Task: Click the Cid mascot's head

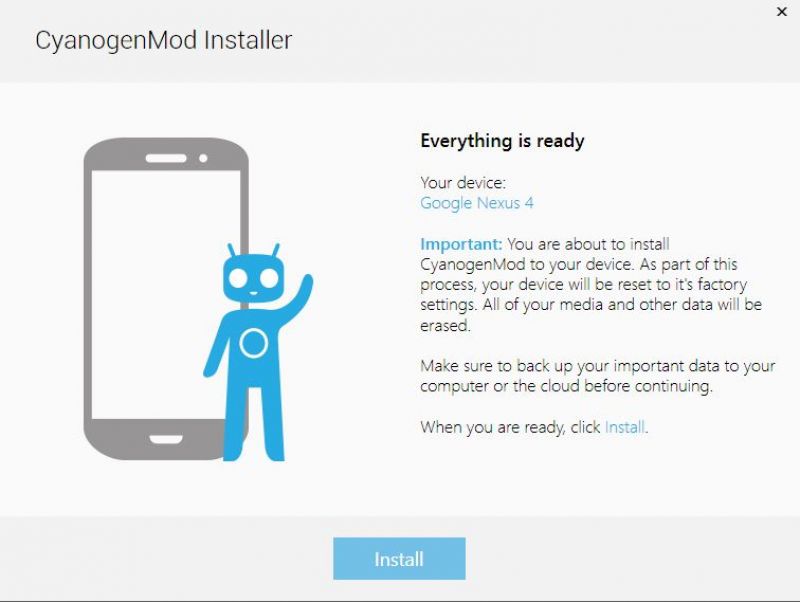Action: click(x=254, y=278)
